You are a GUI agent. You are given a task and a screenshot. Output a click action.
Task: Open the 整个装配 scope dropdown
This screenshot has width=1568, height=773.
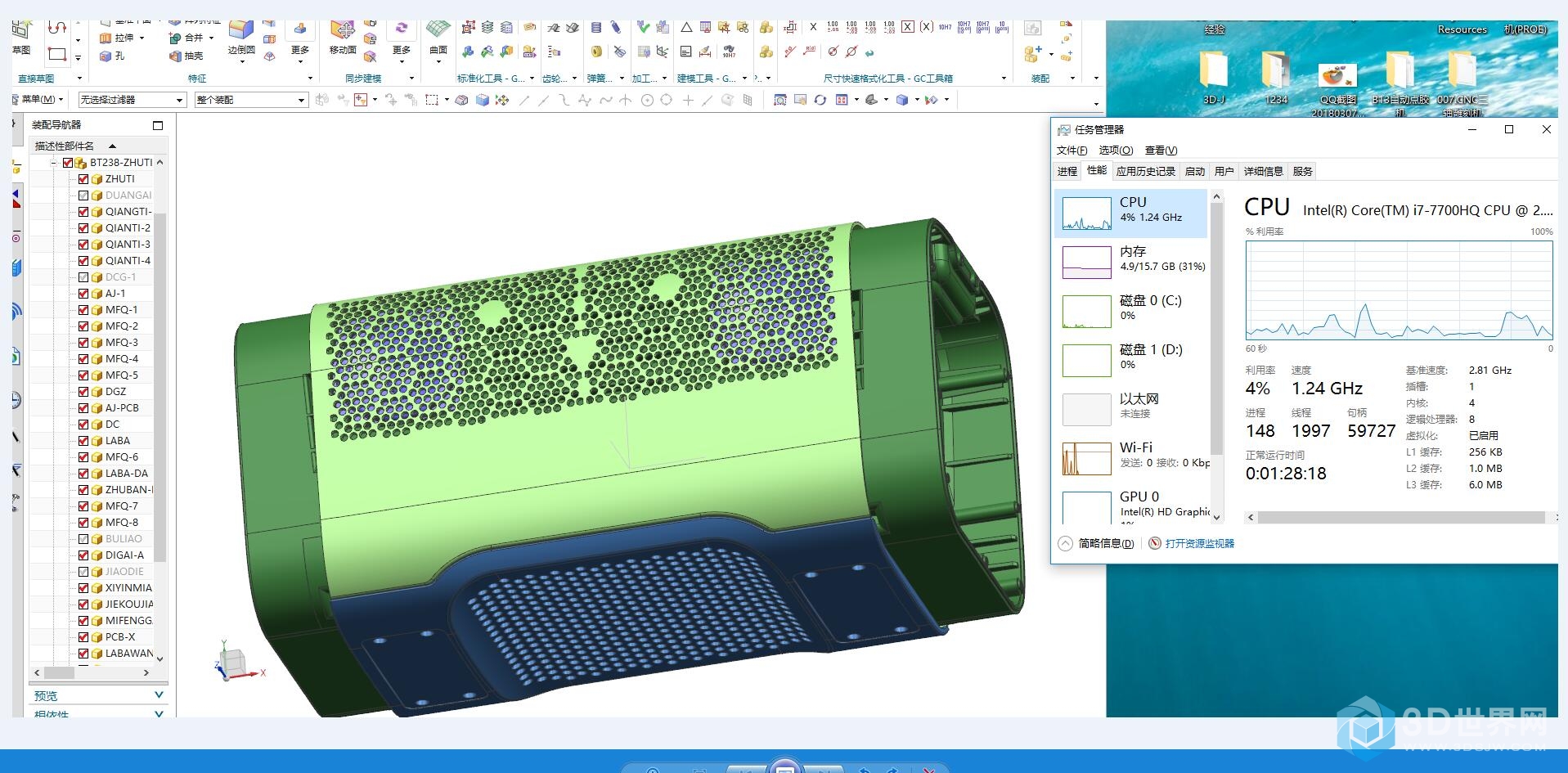point(250,100)
